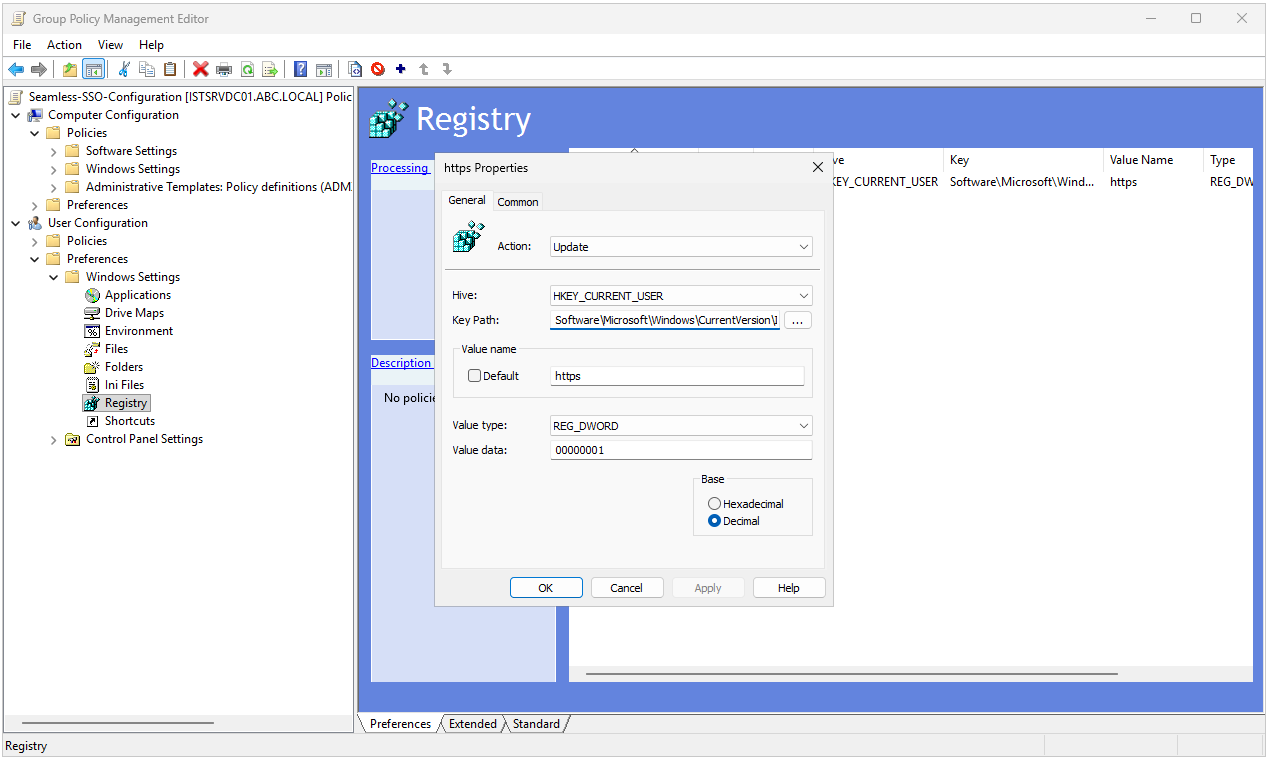Click the Print icon in toolbar
Image resolution: width=1268 pixels, height=758 pixels.
point(224,69)
